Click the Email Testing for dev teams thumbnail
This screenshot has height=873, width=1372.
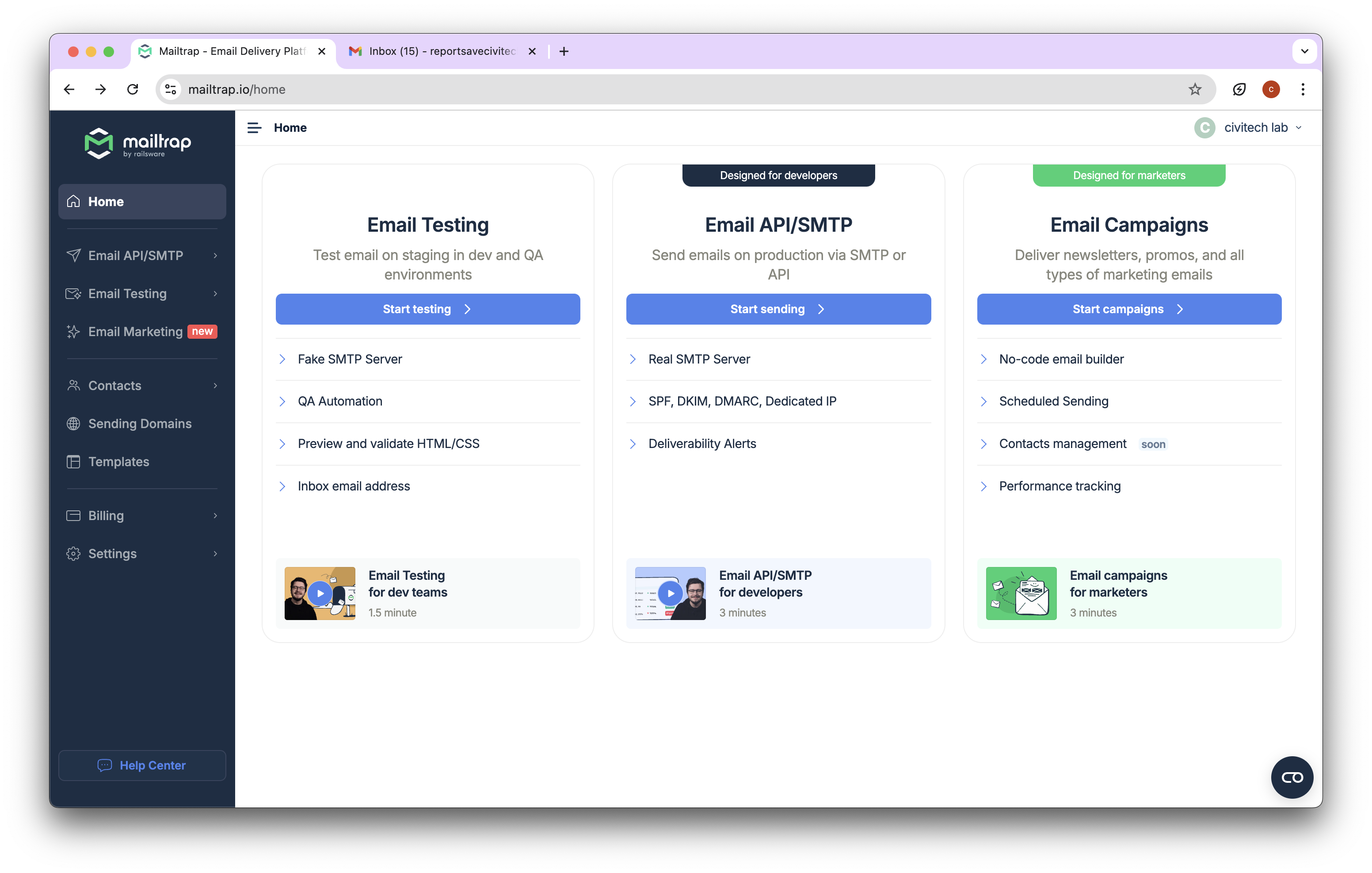(320, 592)
